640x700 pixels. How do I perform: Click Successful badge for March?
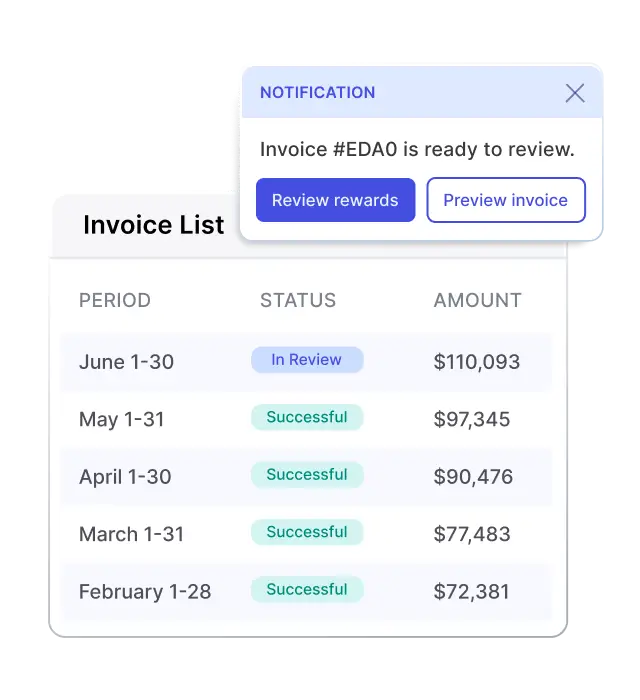307,532
